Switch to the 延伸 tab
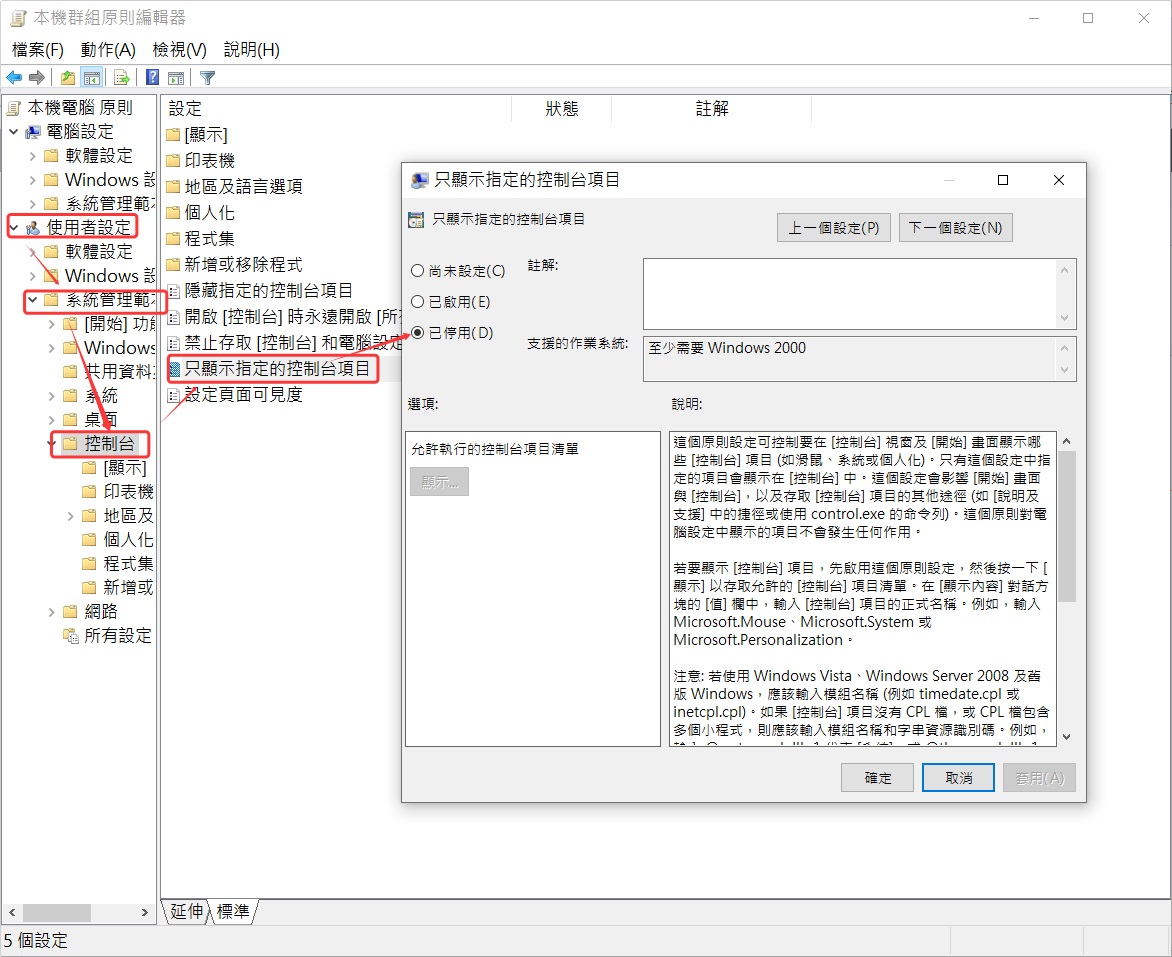 (x=186, y=911)
